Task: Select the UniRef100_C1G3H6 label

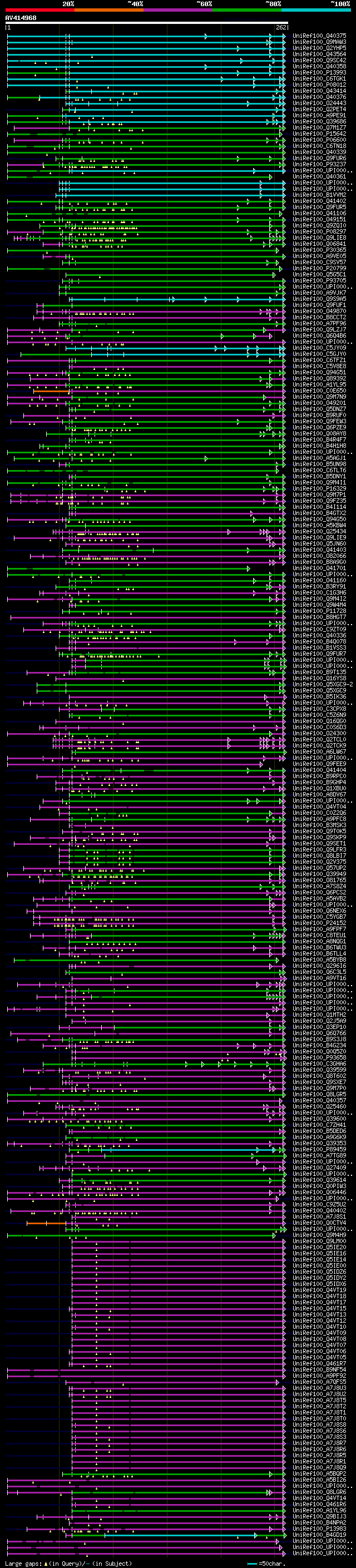Action: click(319, 592)
